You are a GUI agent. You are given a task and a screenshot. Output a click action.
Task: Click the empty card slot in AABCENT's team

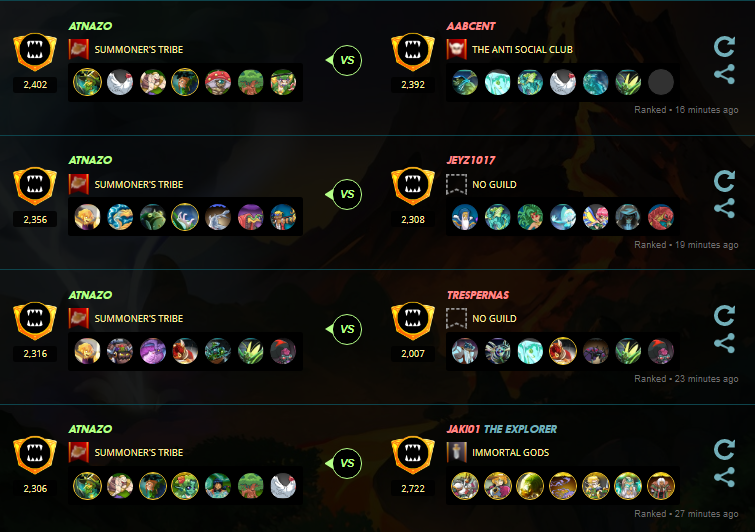click(x=661, y=82)
